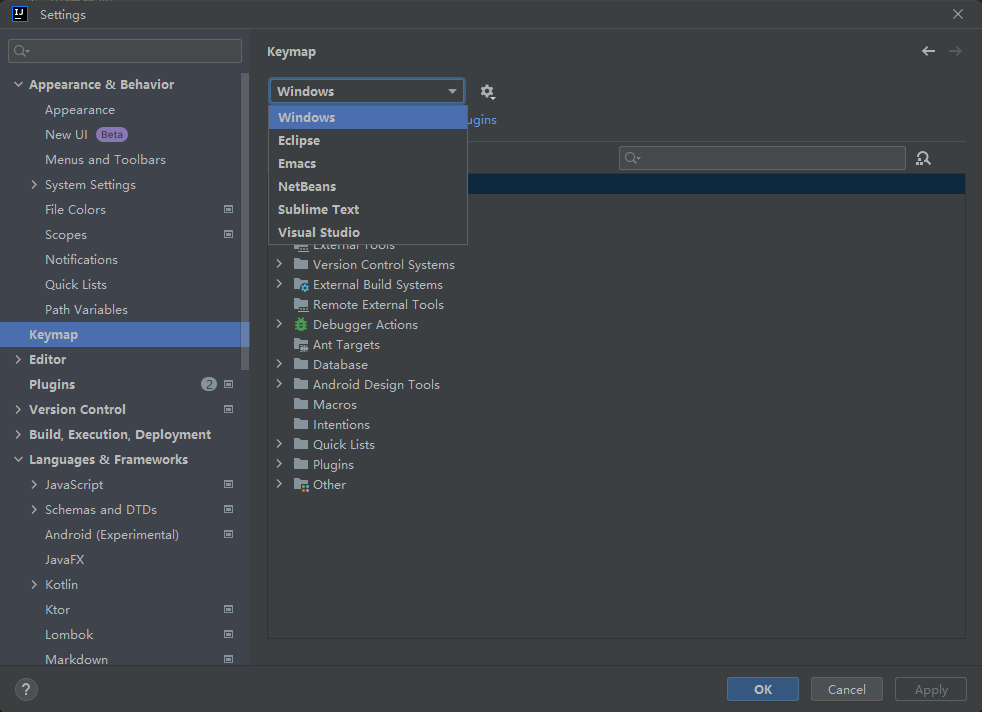Click the External Build Systems folder icon

[301, 285]
